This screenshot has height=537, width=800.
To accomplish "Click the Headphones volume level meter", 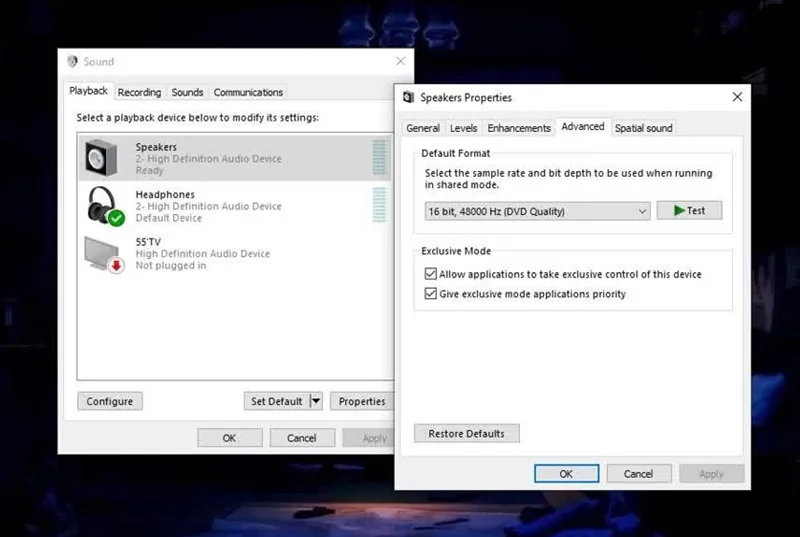I will pyautogui.click(x=379, y=204).
